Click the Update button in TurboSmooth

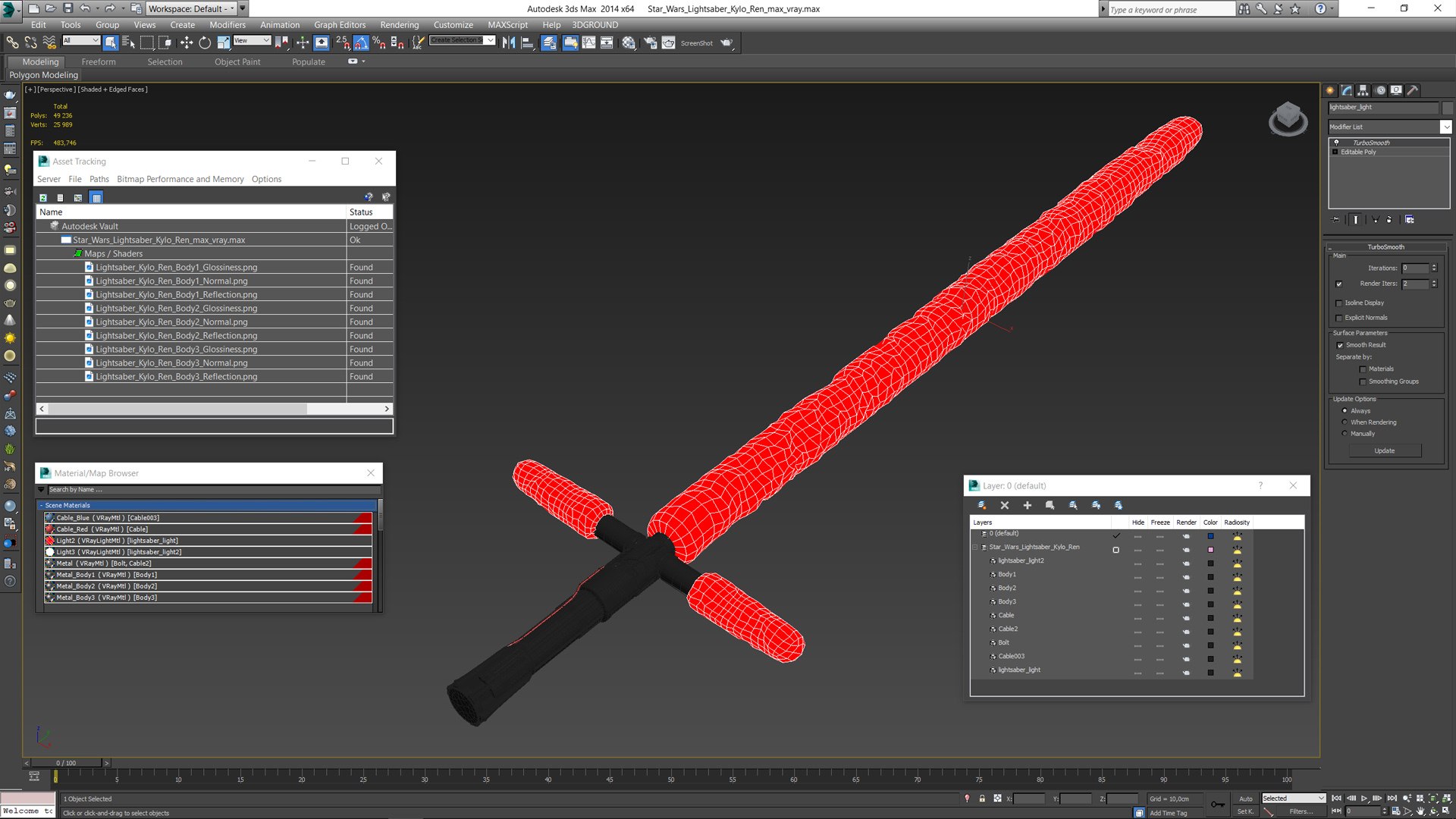[x=1385, y=450]
